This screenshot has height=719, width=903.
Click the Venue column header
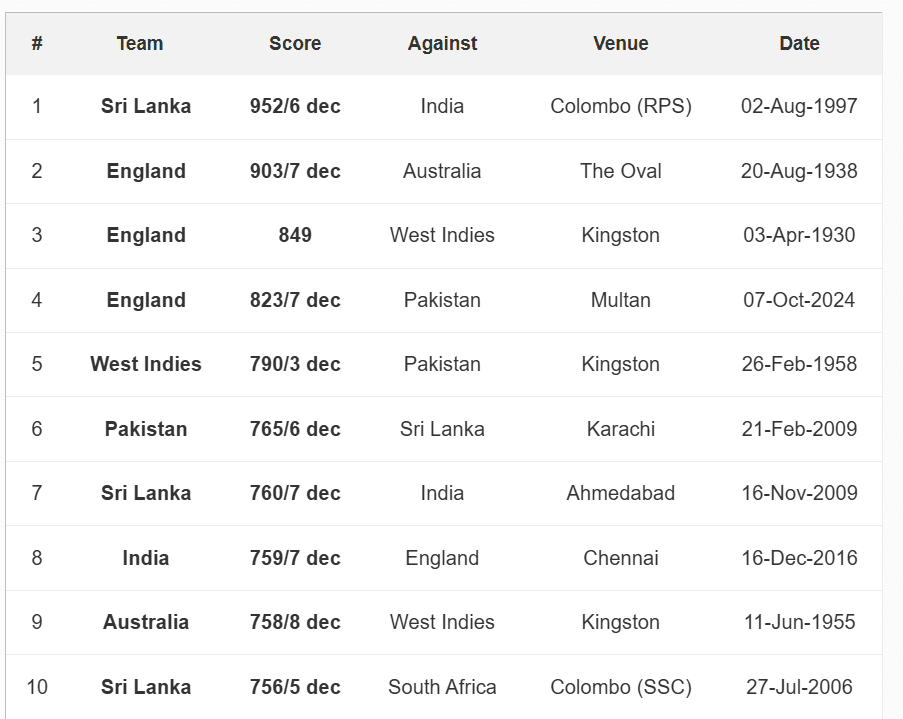tap(620, 43)
